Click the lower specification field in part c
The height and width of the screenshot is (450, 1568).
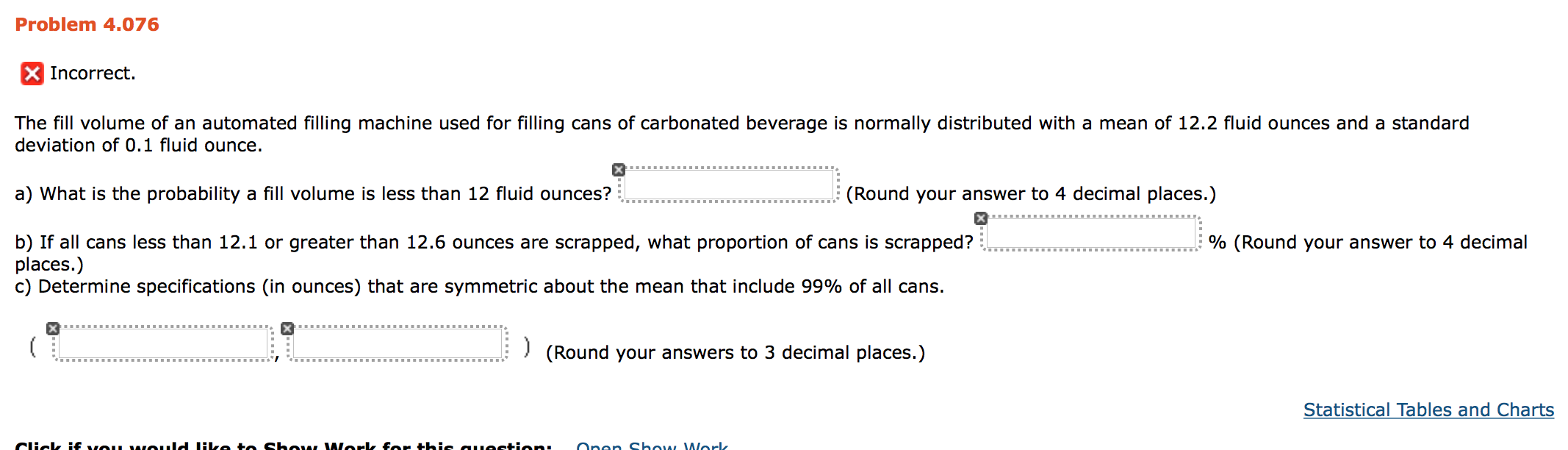pyautogui.click(x=162, y=342)
